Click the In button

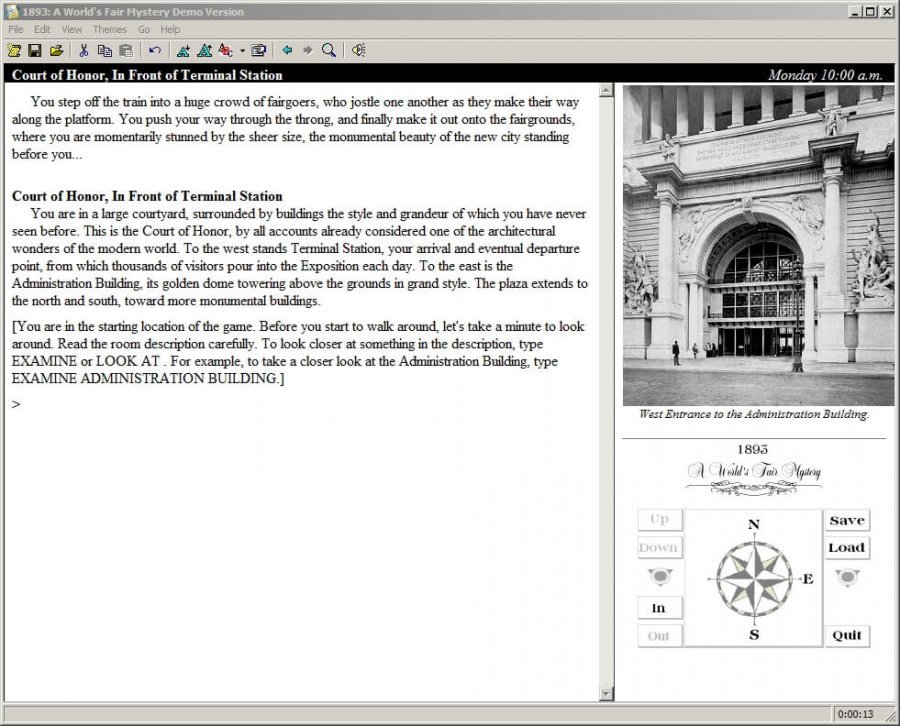pyautogui.click(x=660, y=608)
